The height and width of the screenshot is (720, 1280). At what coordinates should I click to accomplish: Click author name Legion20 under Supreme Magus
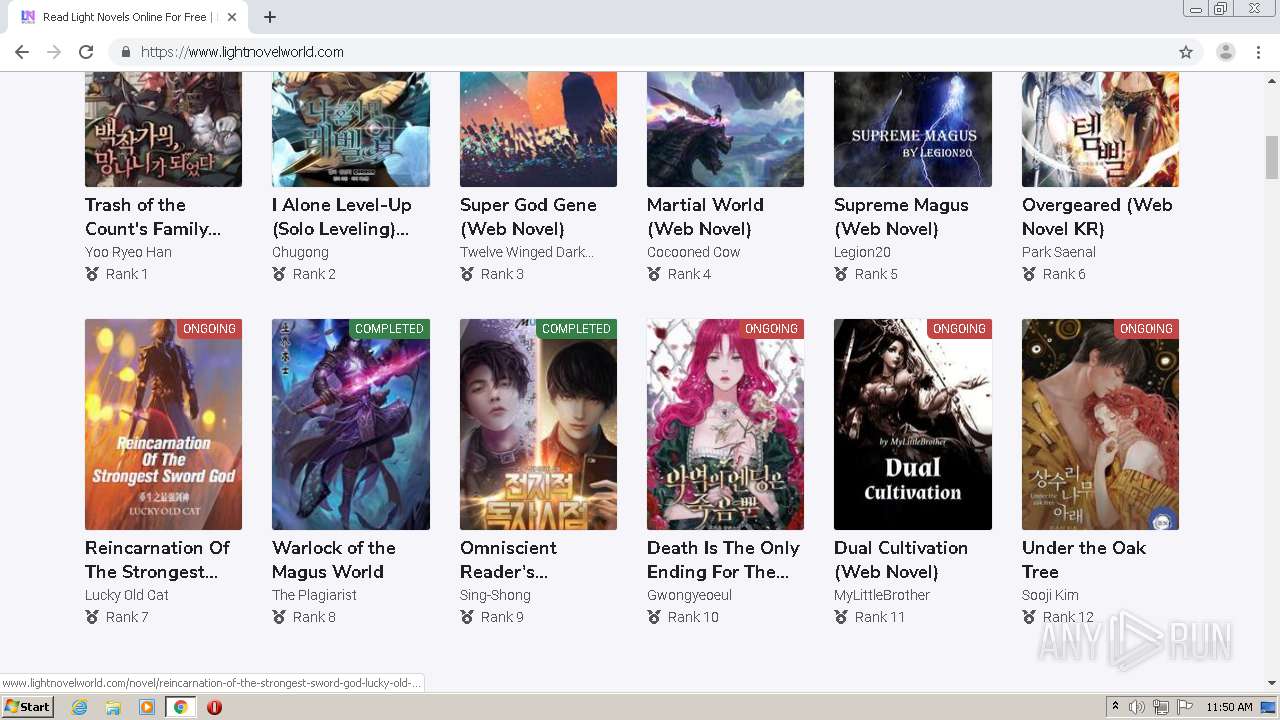click(862, 252)
